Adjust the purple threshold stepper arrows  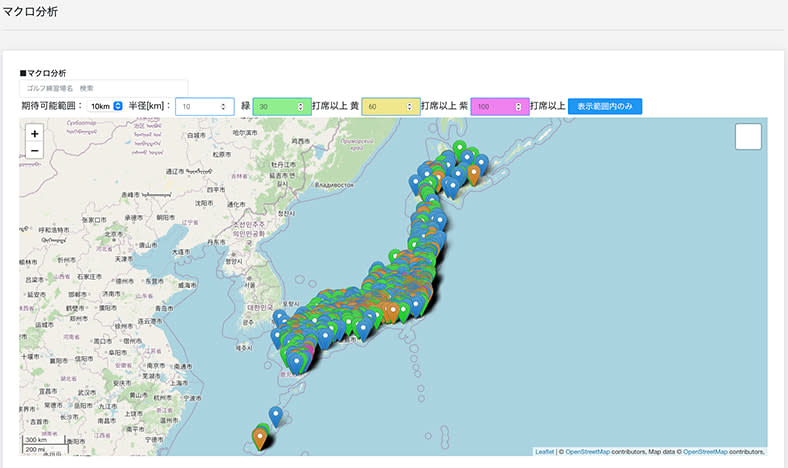coord(518,106)
